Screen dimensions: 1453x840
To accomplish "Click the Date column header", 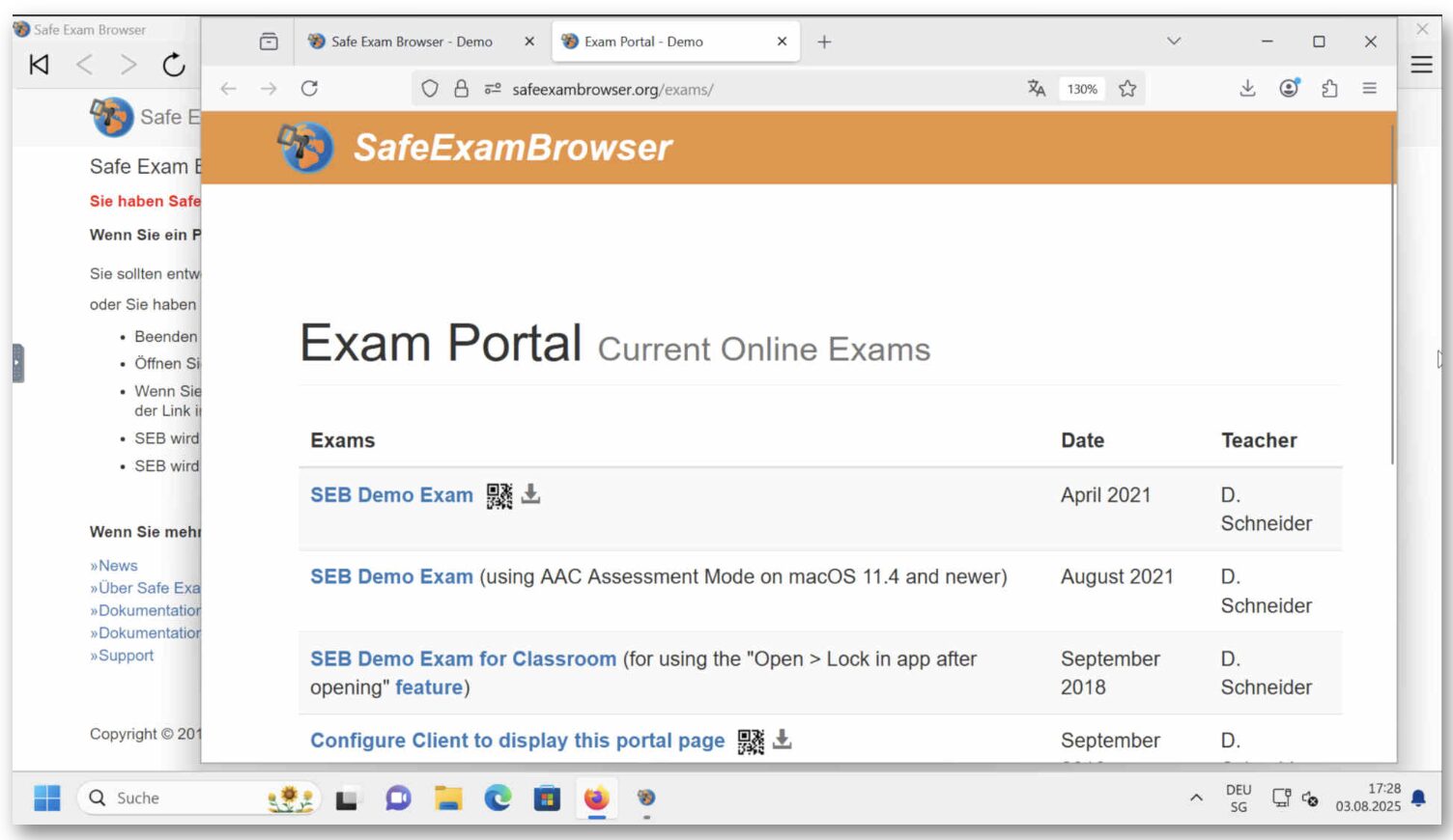I will pyautogui.click(x=1082, y=440).
